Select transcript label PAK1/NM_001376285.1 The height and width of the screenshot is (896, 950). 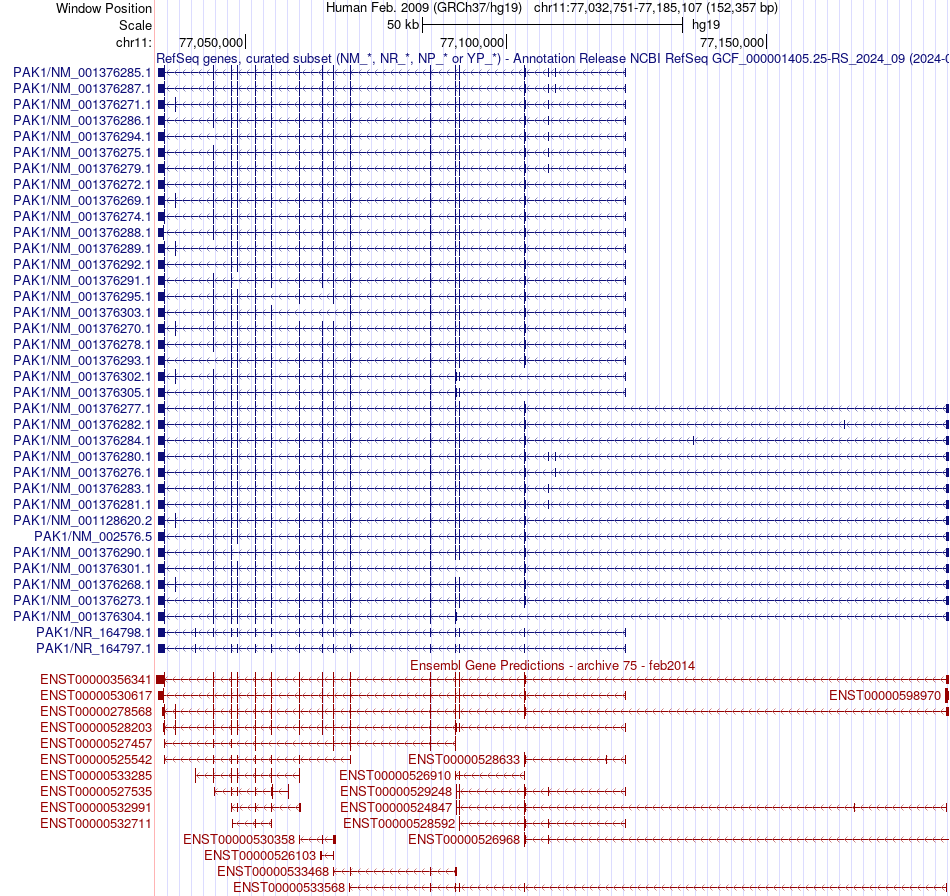tap(82, 73)
